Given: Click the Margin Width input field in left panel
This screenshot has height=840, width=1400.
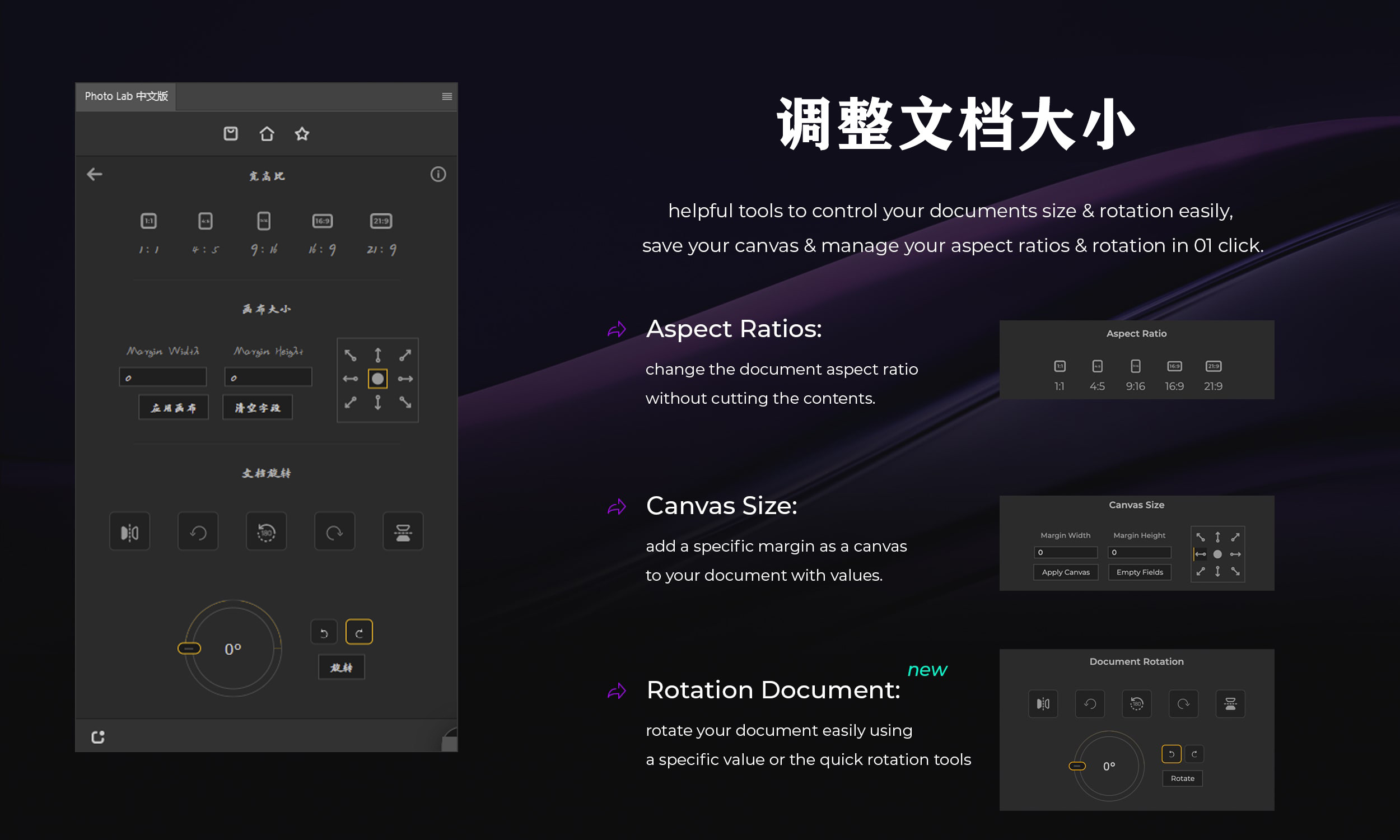Looking at the screenshot, I should point(163,377).
